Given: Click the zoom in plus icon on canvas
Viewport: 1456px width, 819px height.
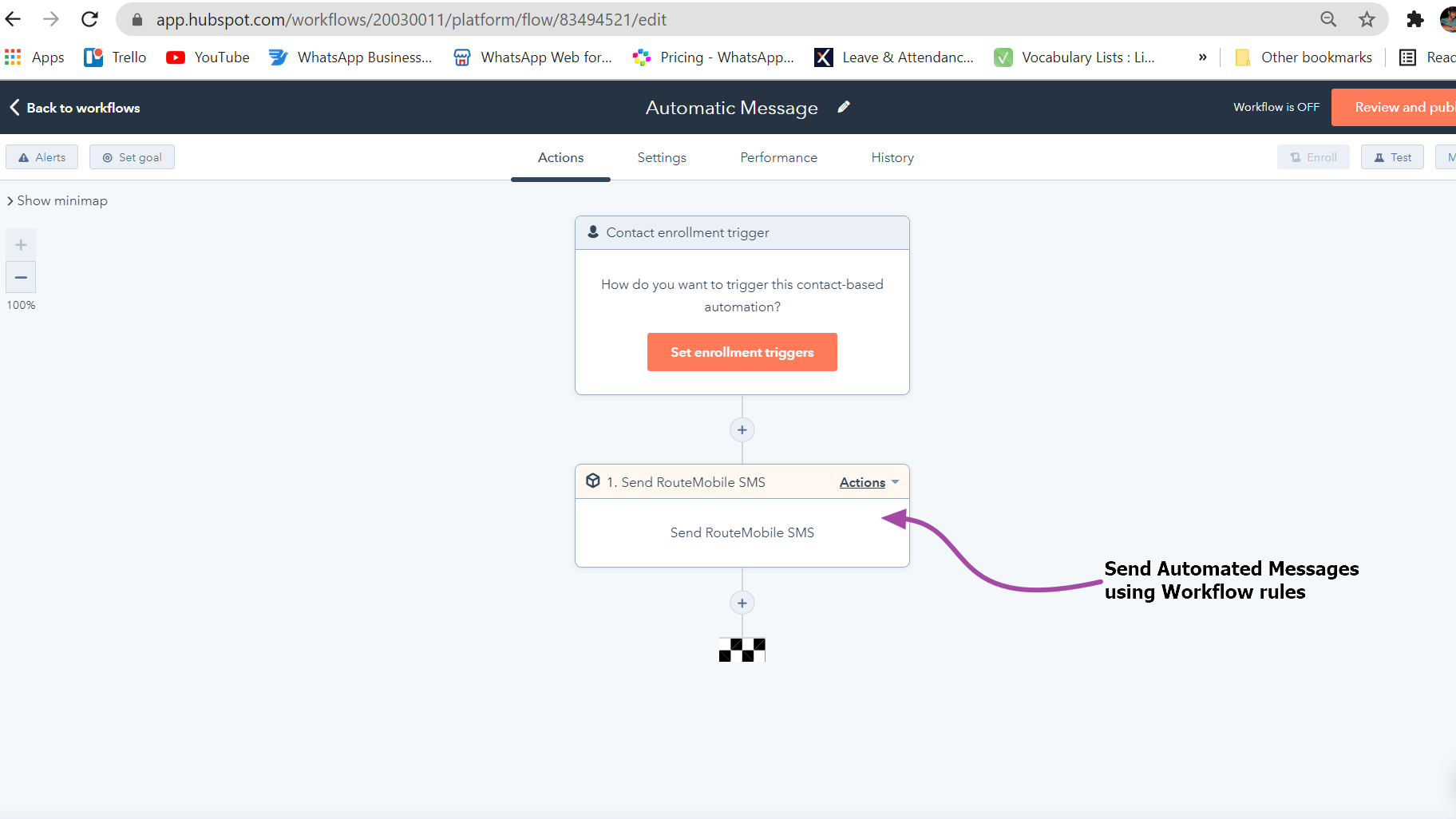Looking at the screenshot, I should pos(21,243).
